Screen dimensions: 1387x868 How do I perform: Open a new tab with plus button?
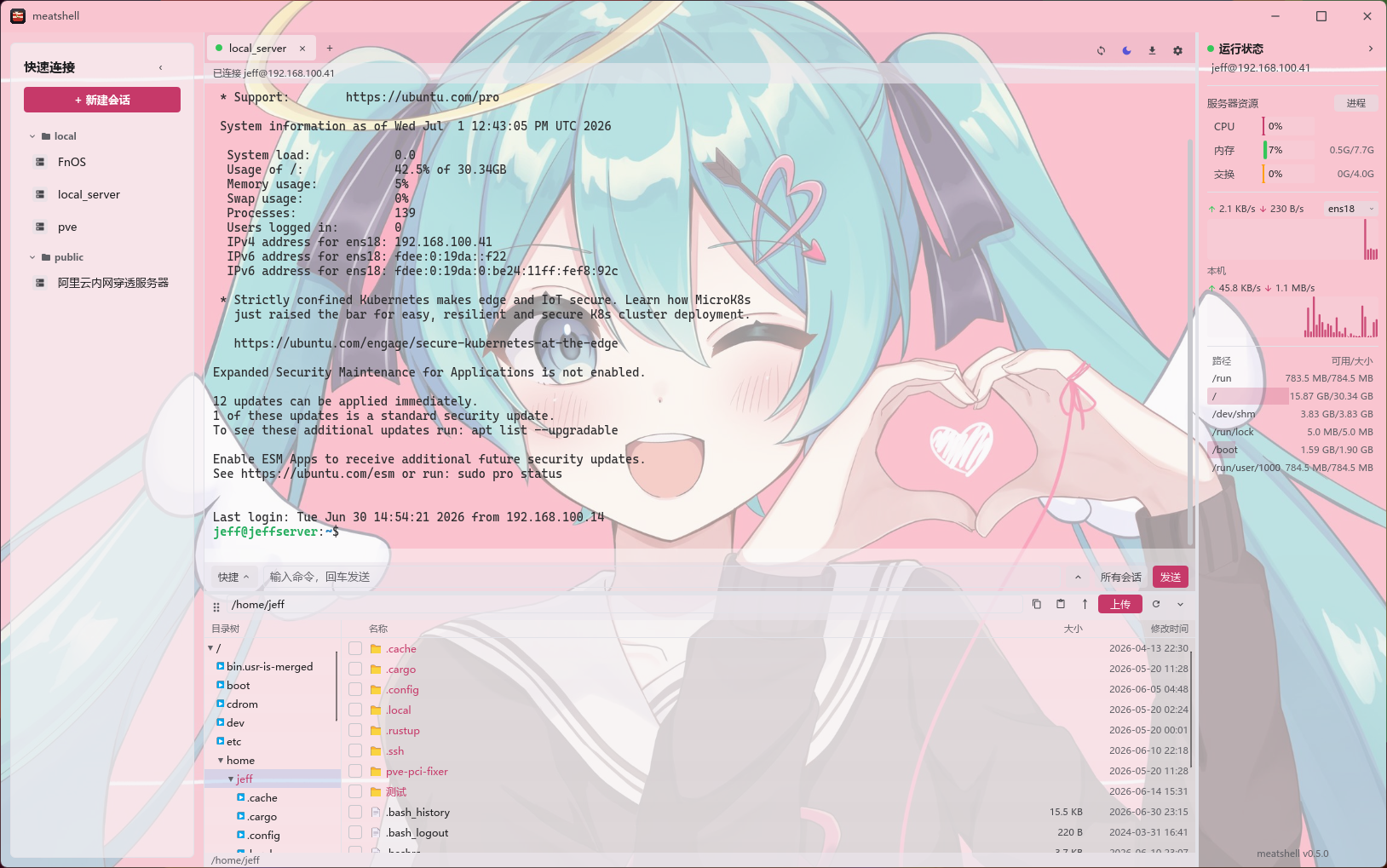[x=330, y=49]
